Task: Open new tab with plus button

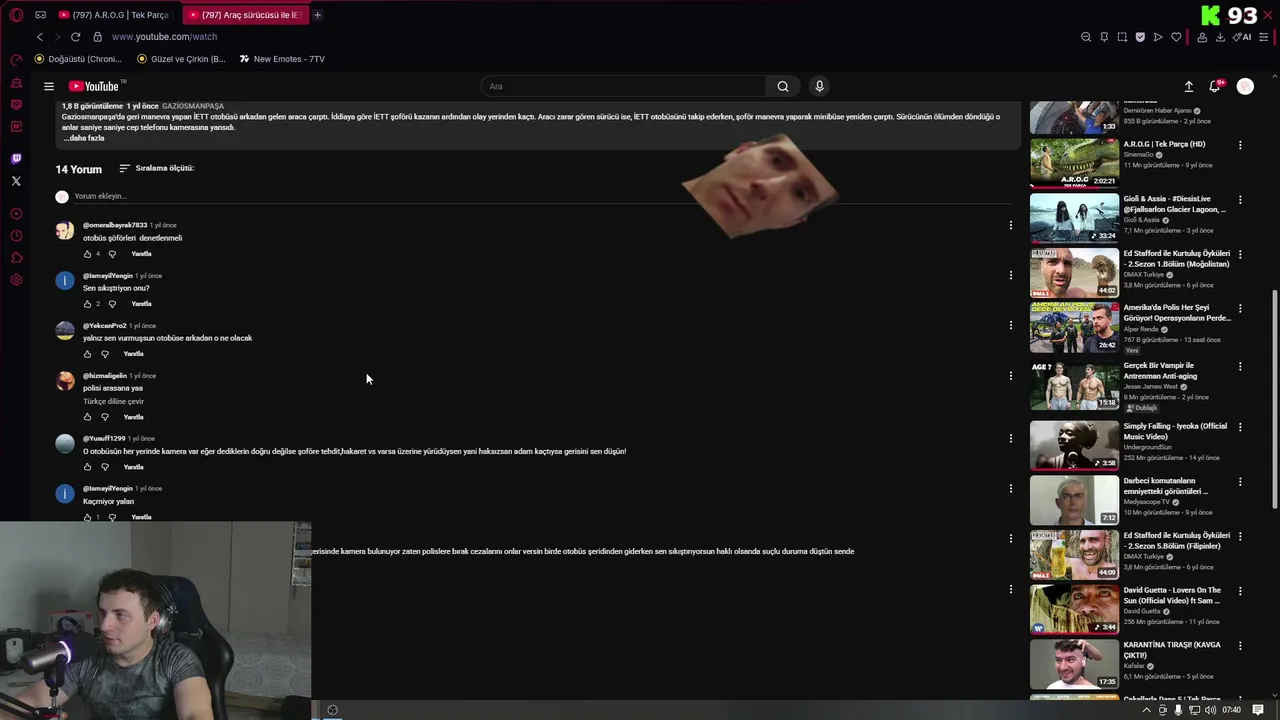Action: click(317, 15)
